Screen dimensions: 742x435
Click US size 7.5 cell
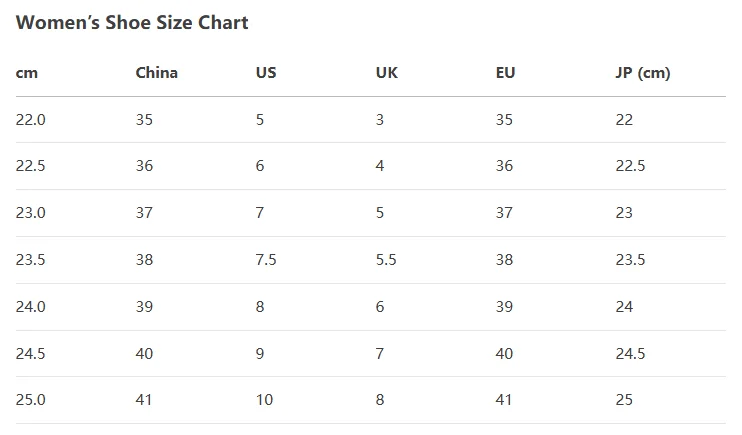click(x=266, y=260)
